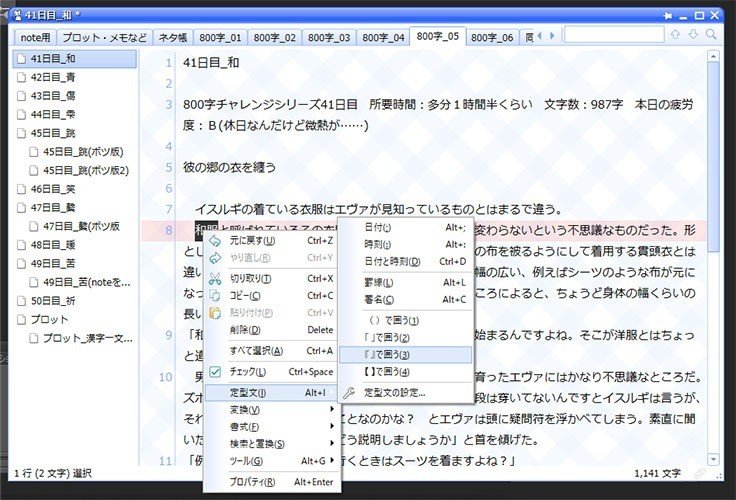Open 45日目_跳(ボツ版2) in the tree
The height and width of the screenshot is (500, 736).
[86, 170]
